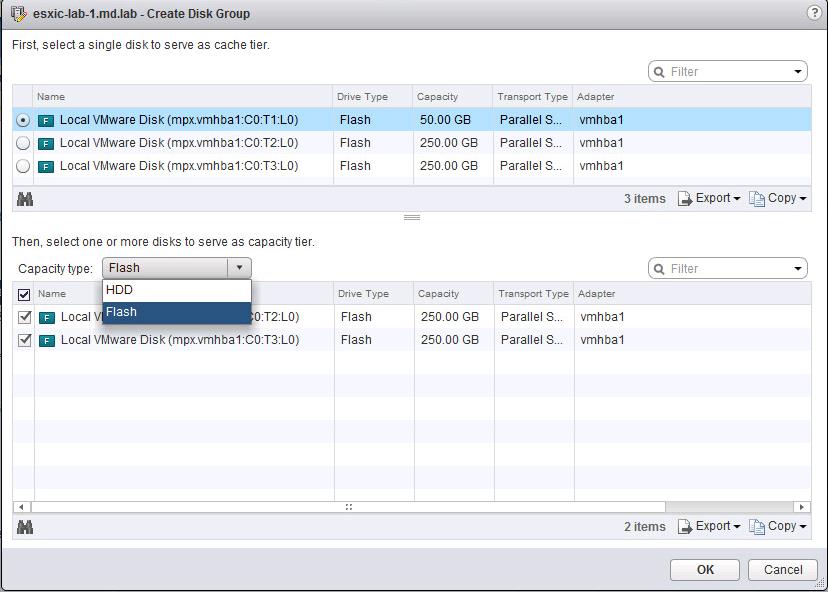Select the T2:L0 disk radio button as the cache tier
Viewport: 828px width, 592px height.
23,143
